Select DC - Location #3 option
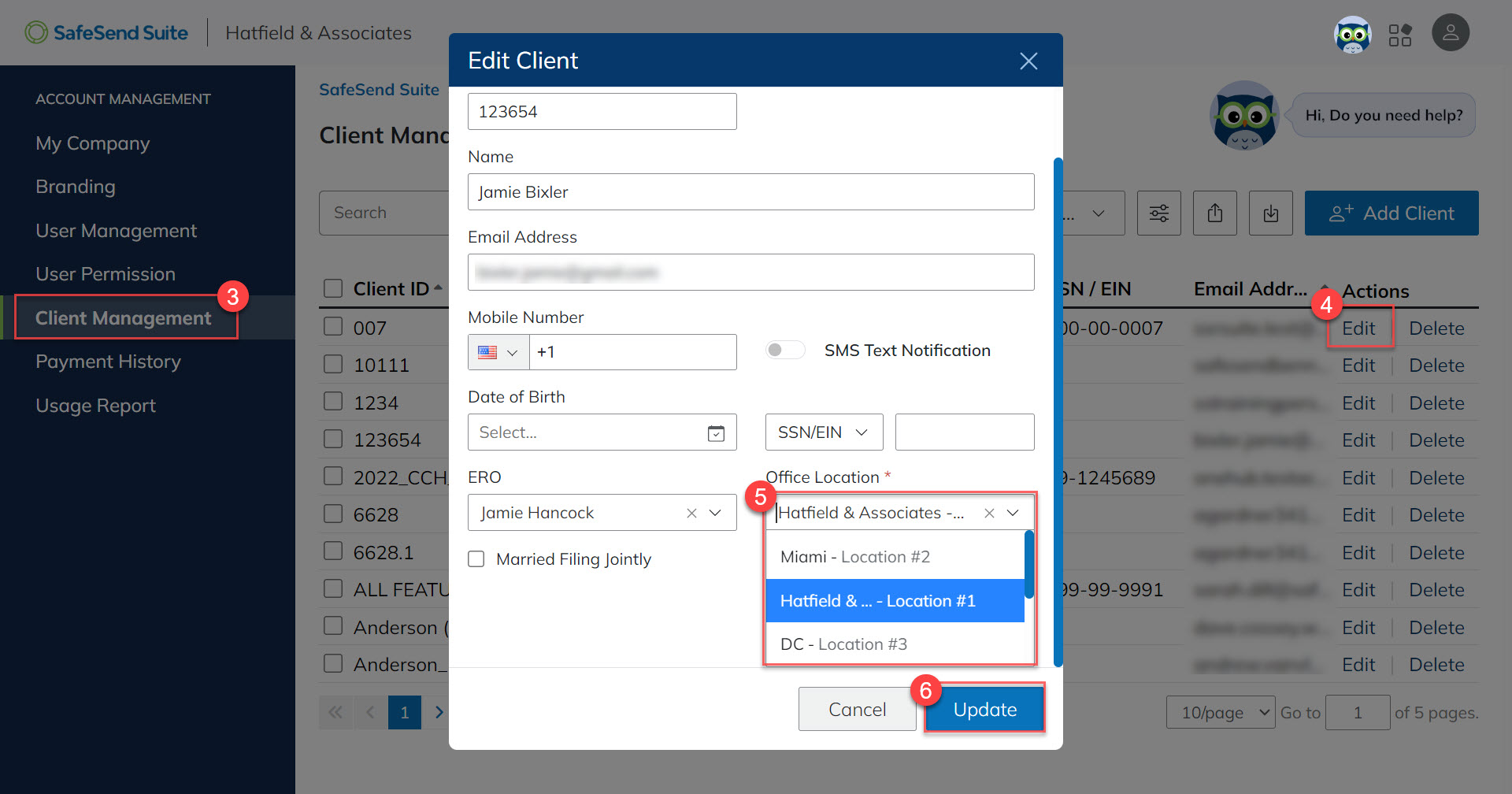1512x794 pixels. tap(895, 644)
